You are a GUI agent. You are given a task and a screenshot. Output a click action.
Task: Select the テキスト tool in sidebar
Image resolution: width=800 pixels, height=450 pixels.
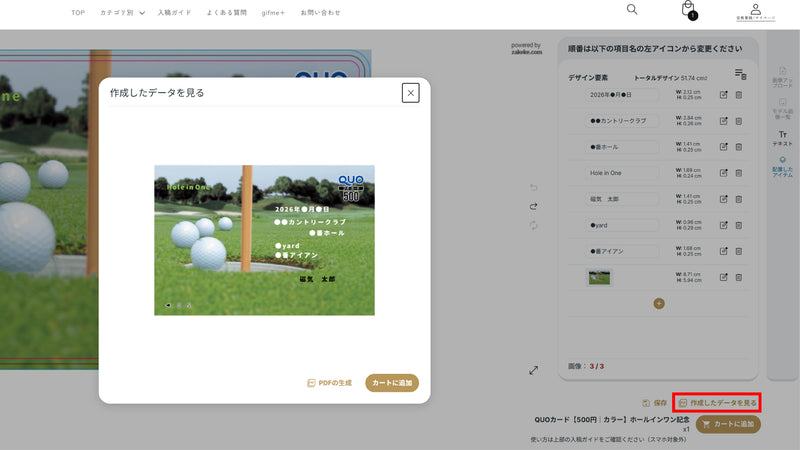click(782, 138)
